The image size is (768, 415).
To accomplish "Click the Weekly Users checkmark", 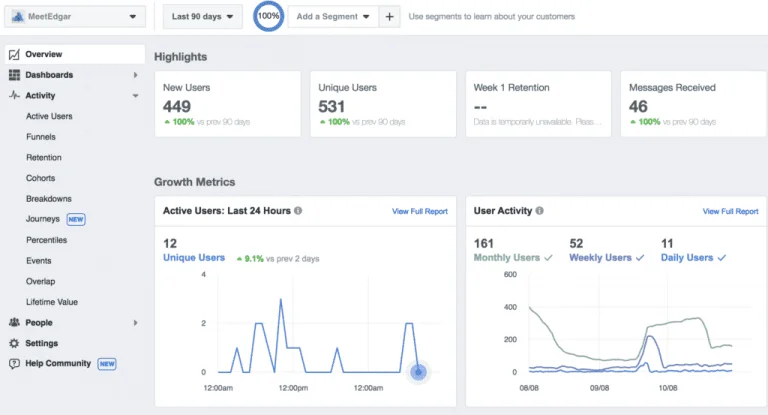I will click(x=640, y=258).
